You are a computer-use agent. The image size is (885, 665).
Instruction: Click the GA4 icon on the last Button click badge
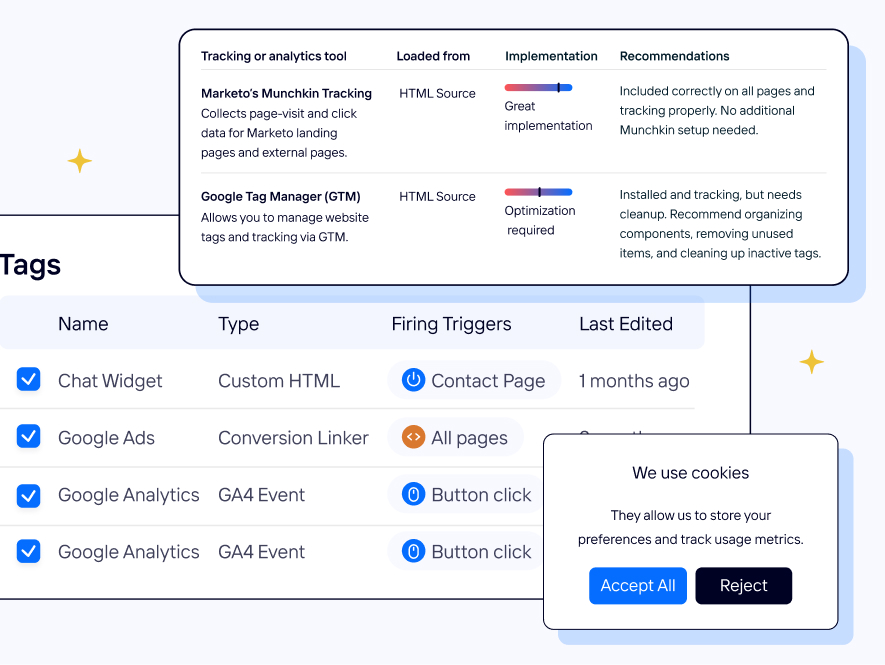point(412,551)
